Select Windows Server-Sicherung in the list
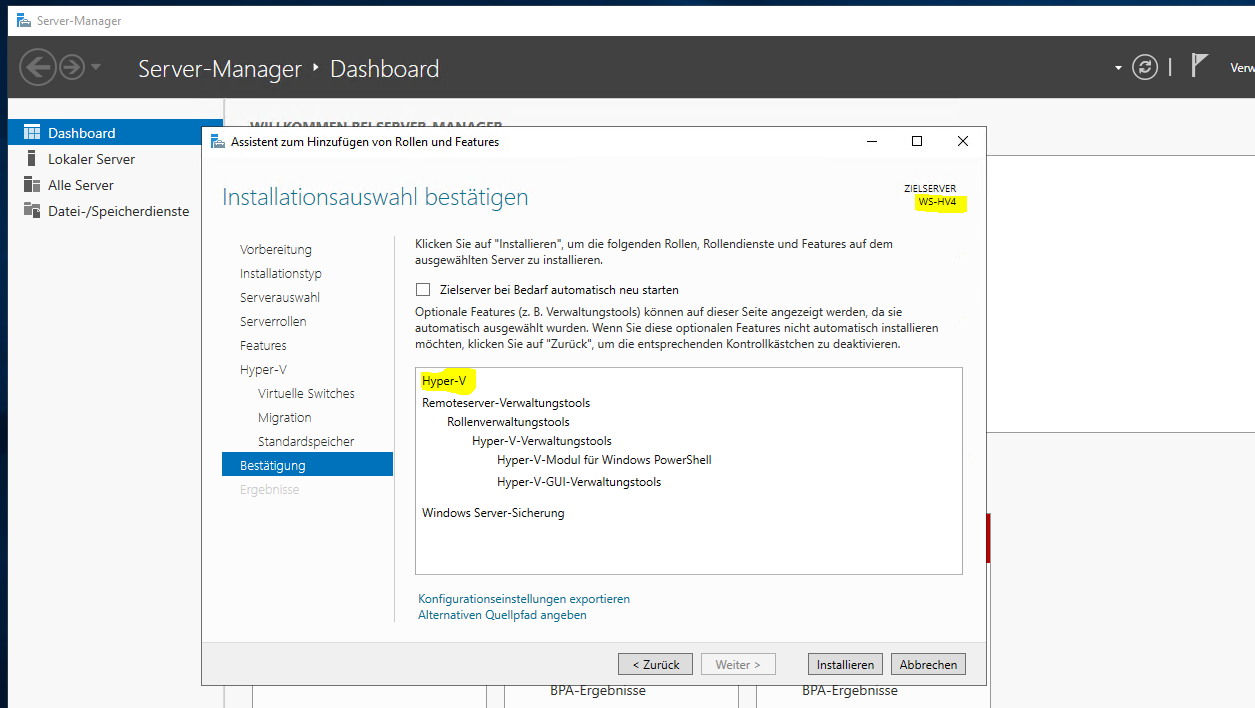Screen dimensions: 1255x708 pos(493,513)
